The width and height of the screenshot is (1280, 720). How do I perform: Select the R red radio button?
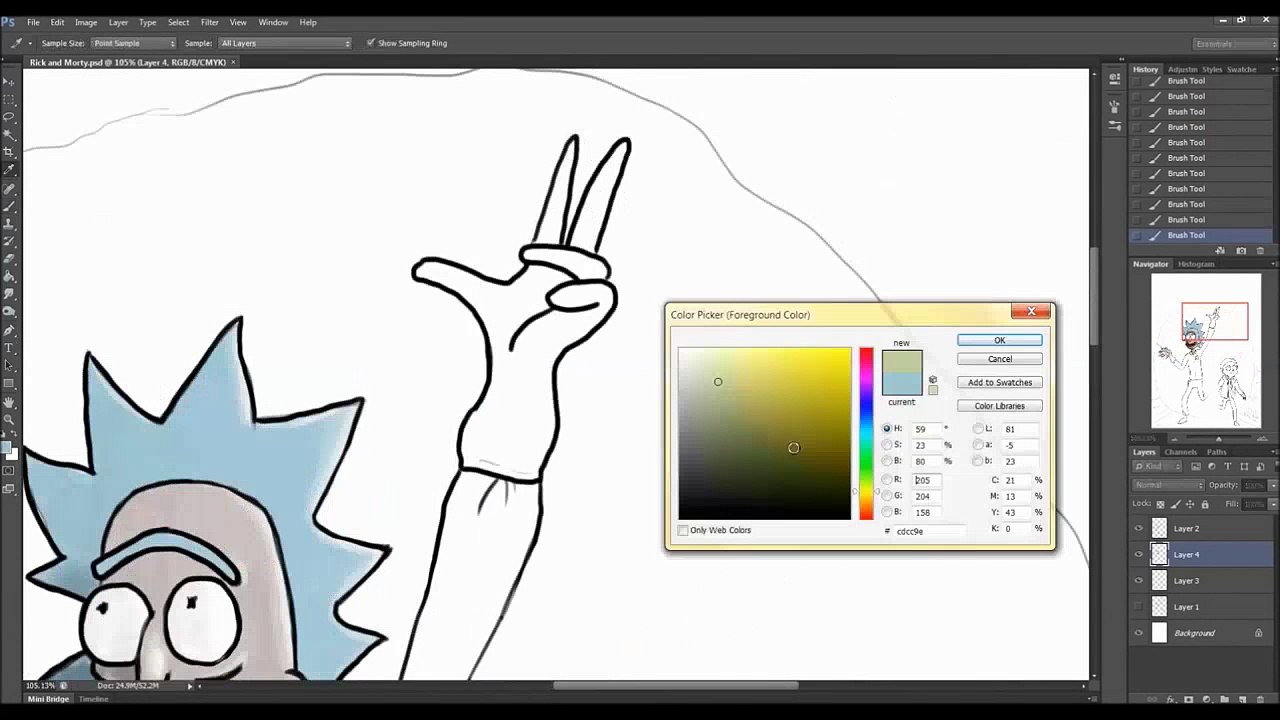(x=887, y=480)
